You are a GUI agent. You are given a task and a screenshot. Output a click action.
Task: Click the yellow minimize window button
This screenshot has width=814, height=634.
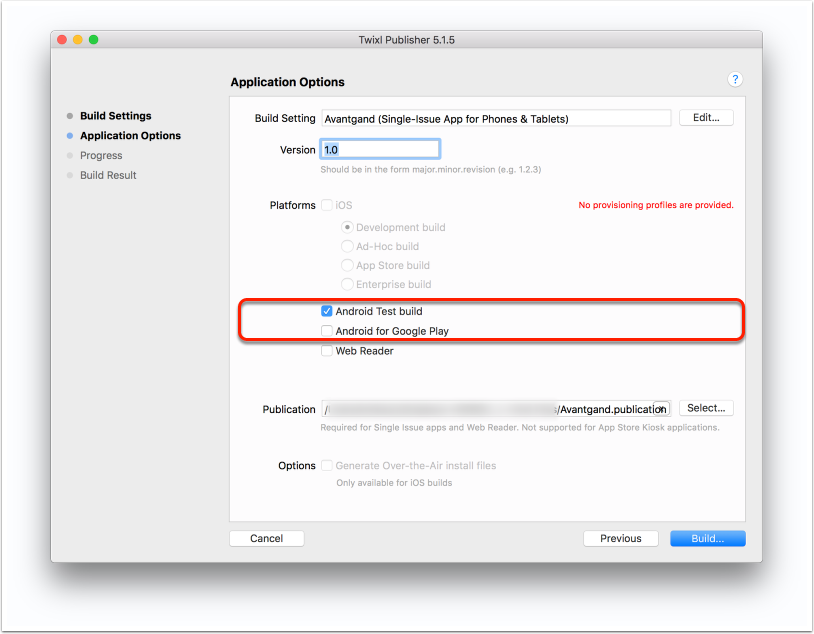tap(77, 39)
